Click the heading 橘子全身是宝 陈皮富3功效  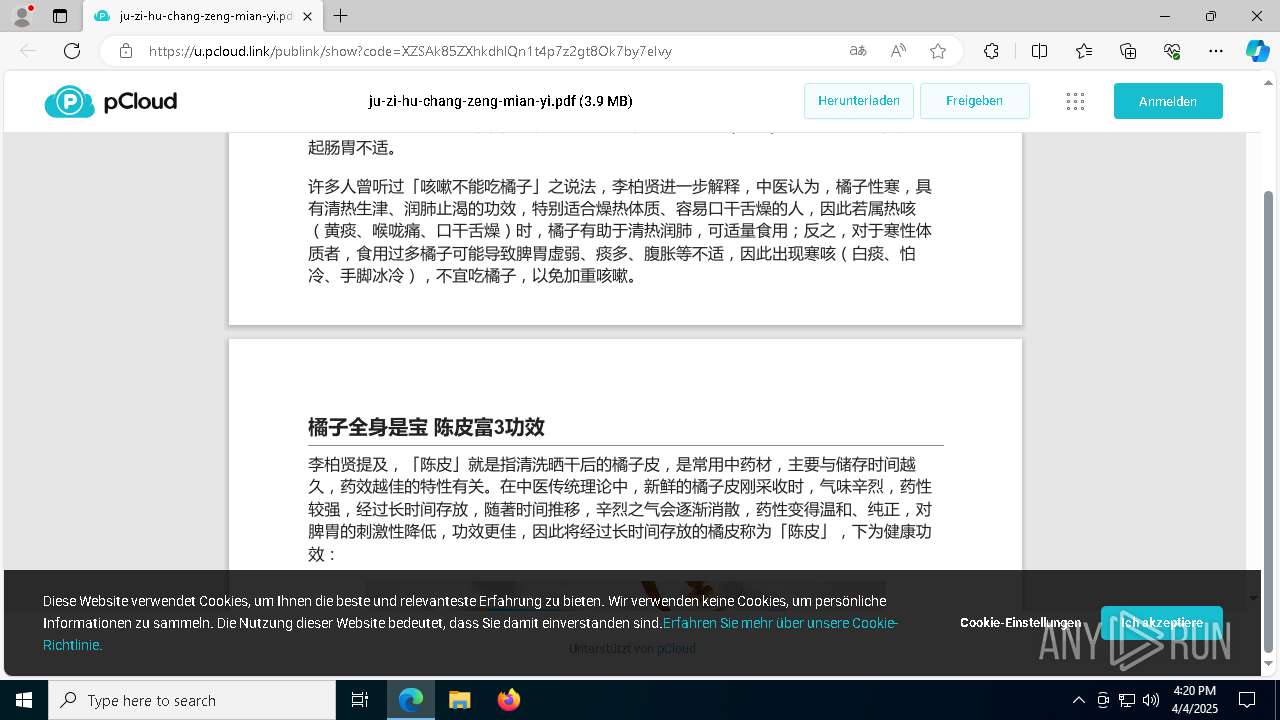[426, 427]
